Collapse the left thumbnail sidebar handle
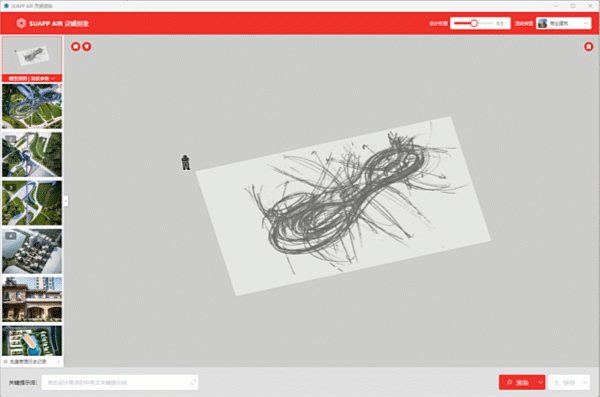 (66, 201)
